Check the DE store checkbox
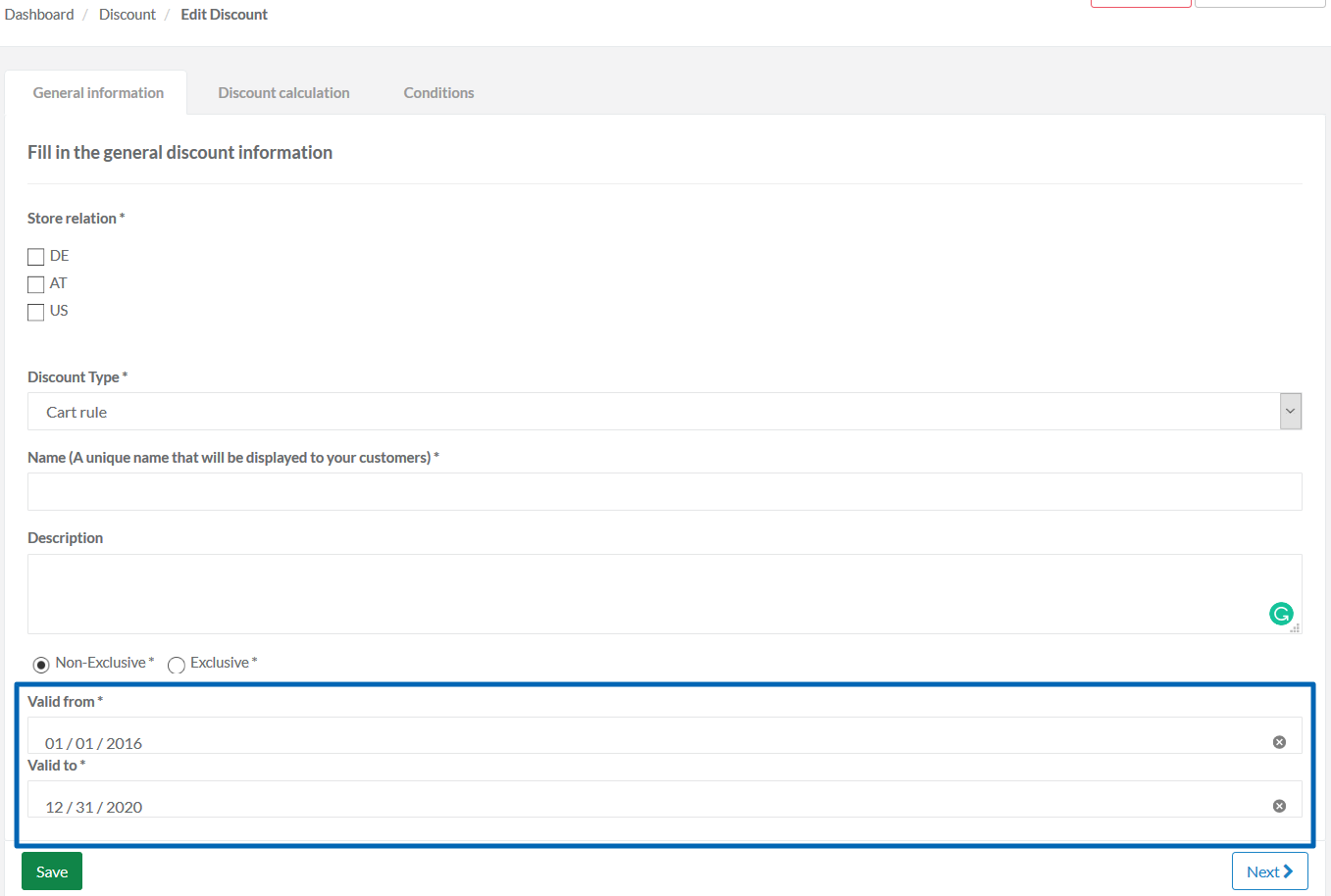 pos(36,257)
